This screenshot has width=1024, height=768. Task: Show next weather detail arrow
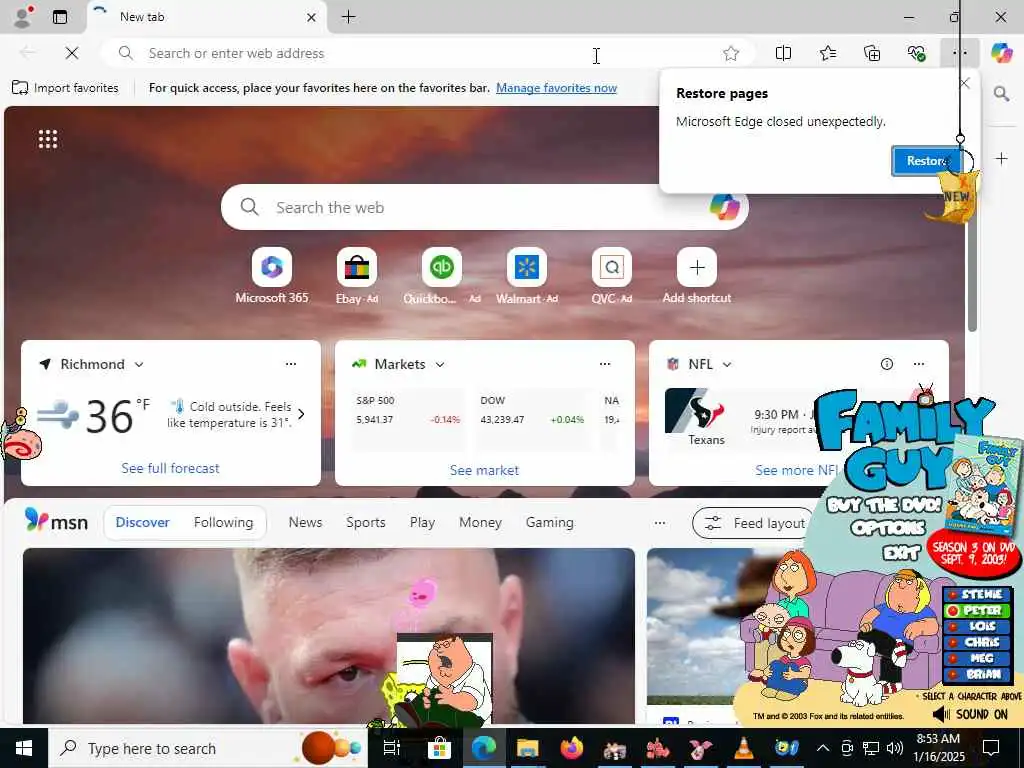point(301,414)
